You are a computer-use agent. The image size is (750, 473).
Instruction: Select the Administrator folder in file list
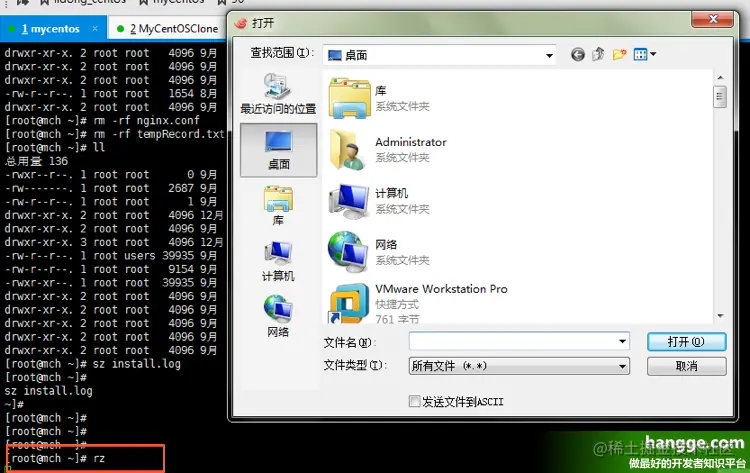tap(387, 150)
